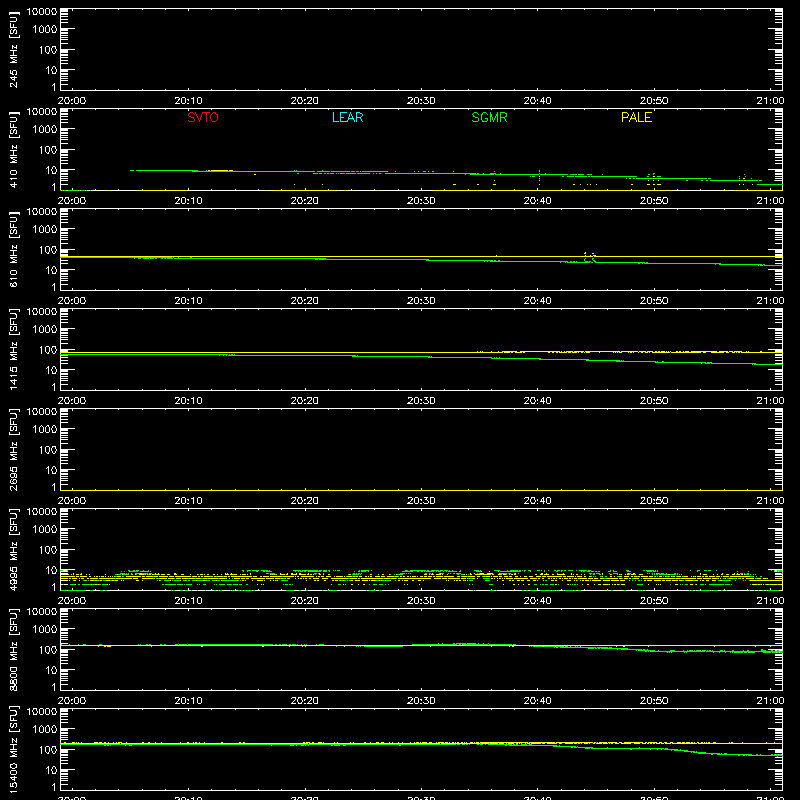
Task: Select the 15400 MHz [SFU] axis title
Action: (13, 749)
